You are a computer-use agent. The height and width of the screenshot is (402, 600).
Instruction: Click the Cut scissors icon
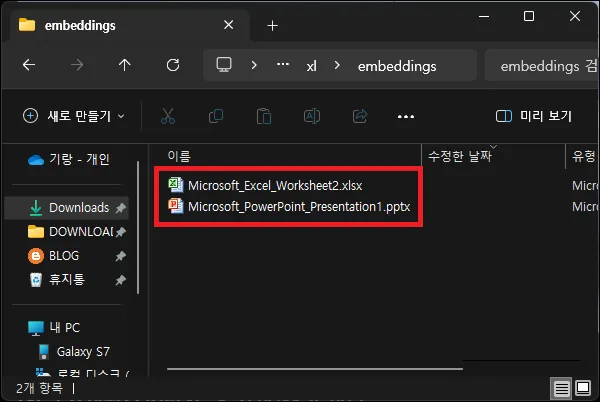coord(168,116)
